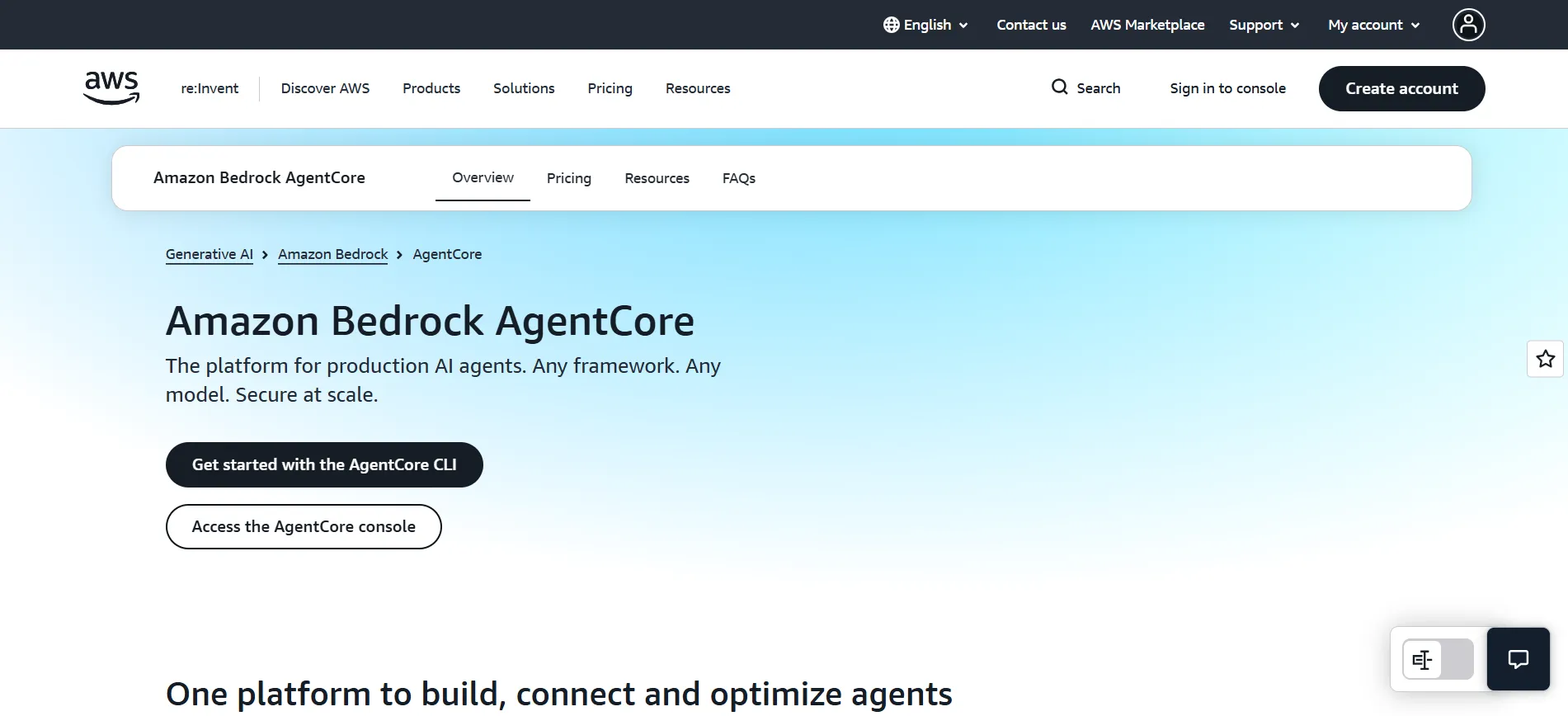Open the chat bubble widget

click(1518, 659)
